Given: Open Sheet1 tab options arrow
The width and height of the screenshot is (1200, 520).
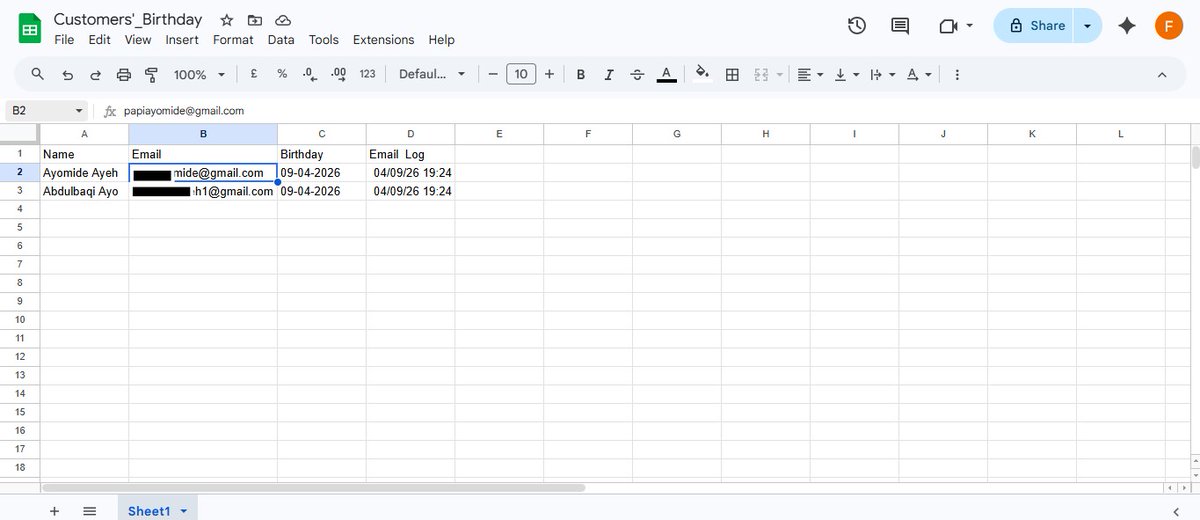Looking at the screenshot, I should click(x=184, y=511).
